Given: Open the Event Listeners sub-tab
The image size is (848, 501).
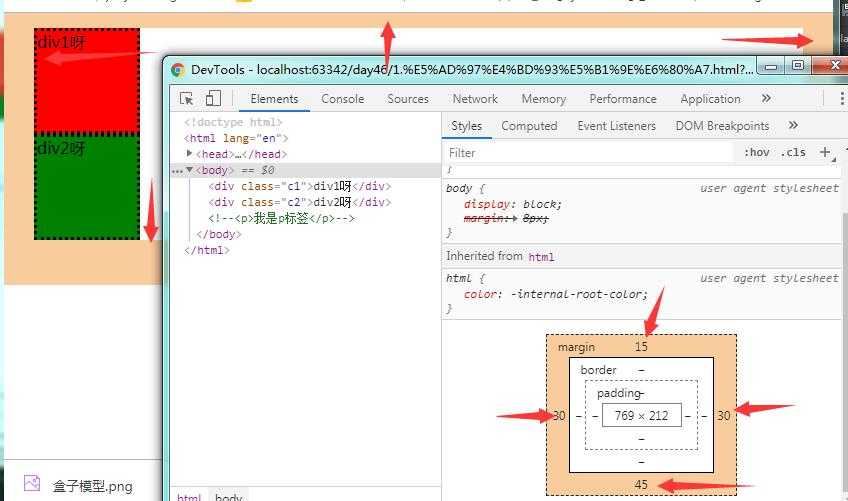Looking at the screenshot, I should click(617, 126).
